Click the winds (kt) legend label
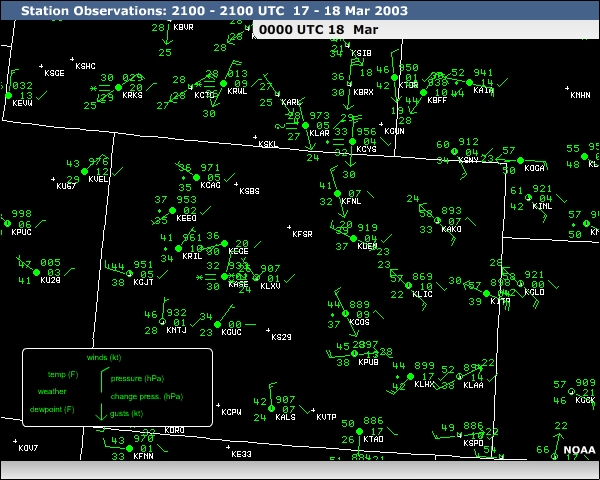The height and width of the screenshot is (480, 600). coord(104,358)
